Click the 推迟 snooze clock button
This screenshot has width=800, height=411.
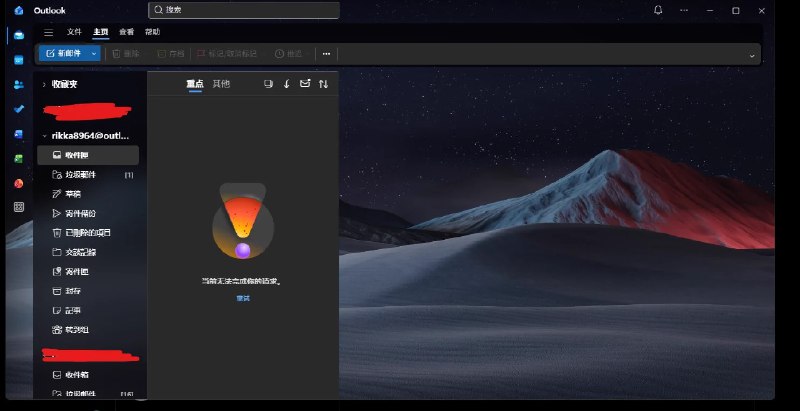[288, 54]
